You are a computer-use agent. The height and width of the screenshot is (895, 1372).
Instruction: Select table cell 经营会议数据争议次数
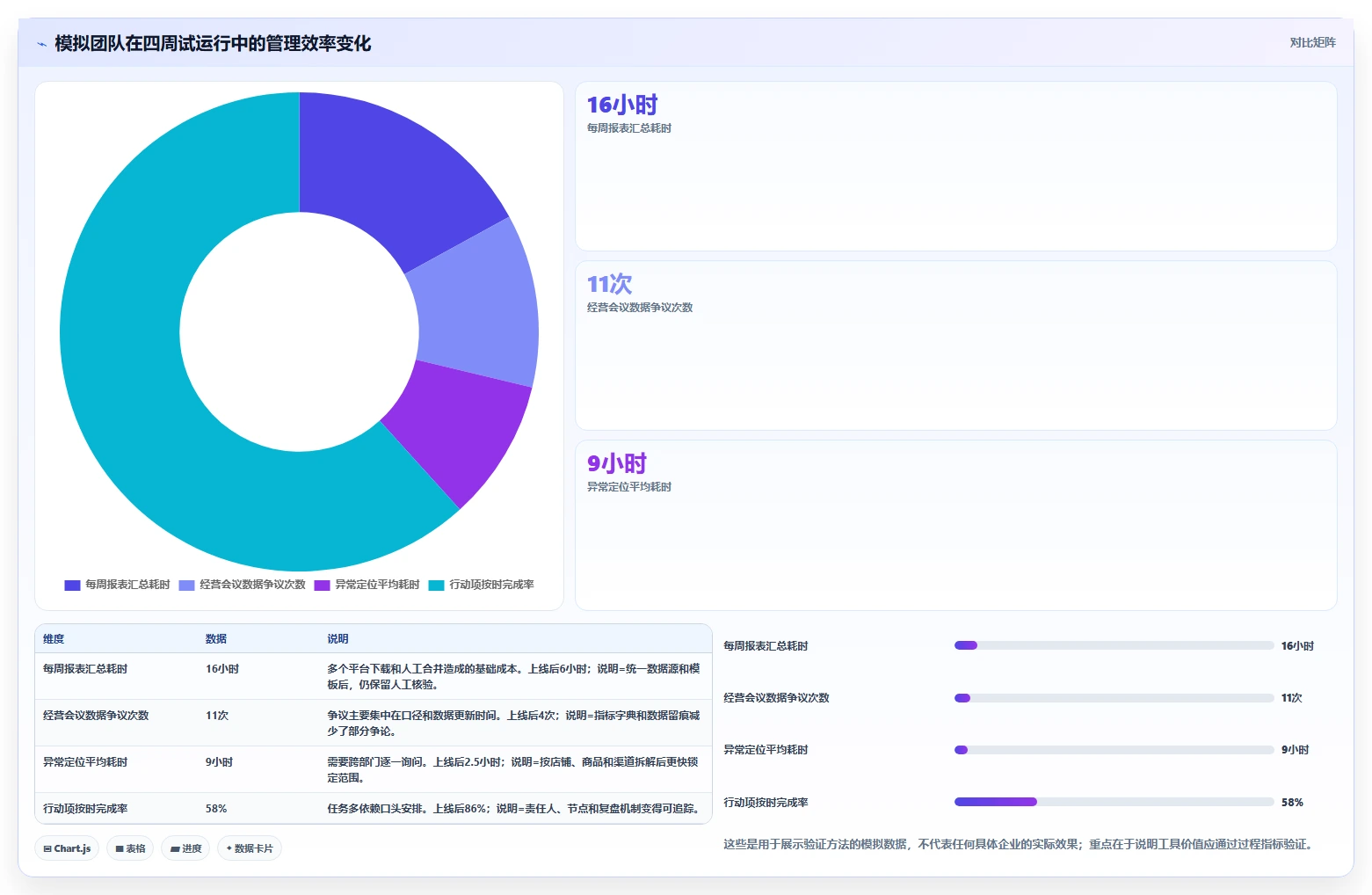click(96, 716)
